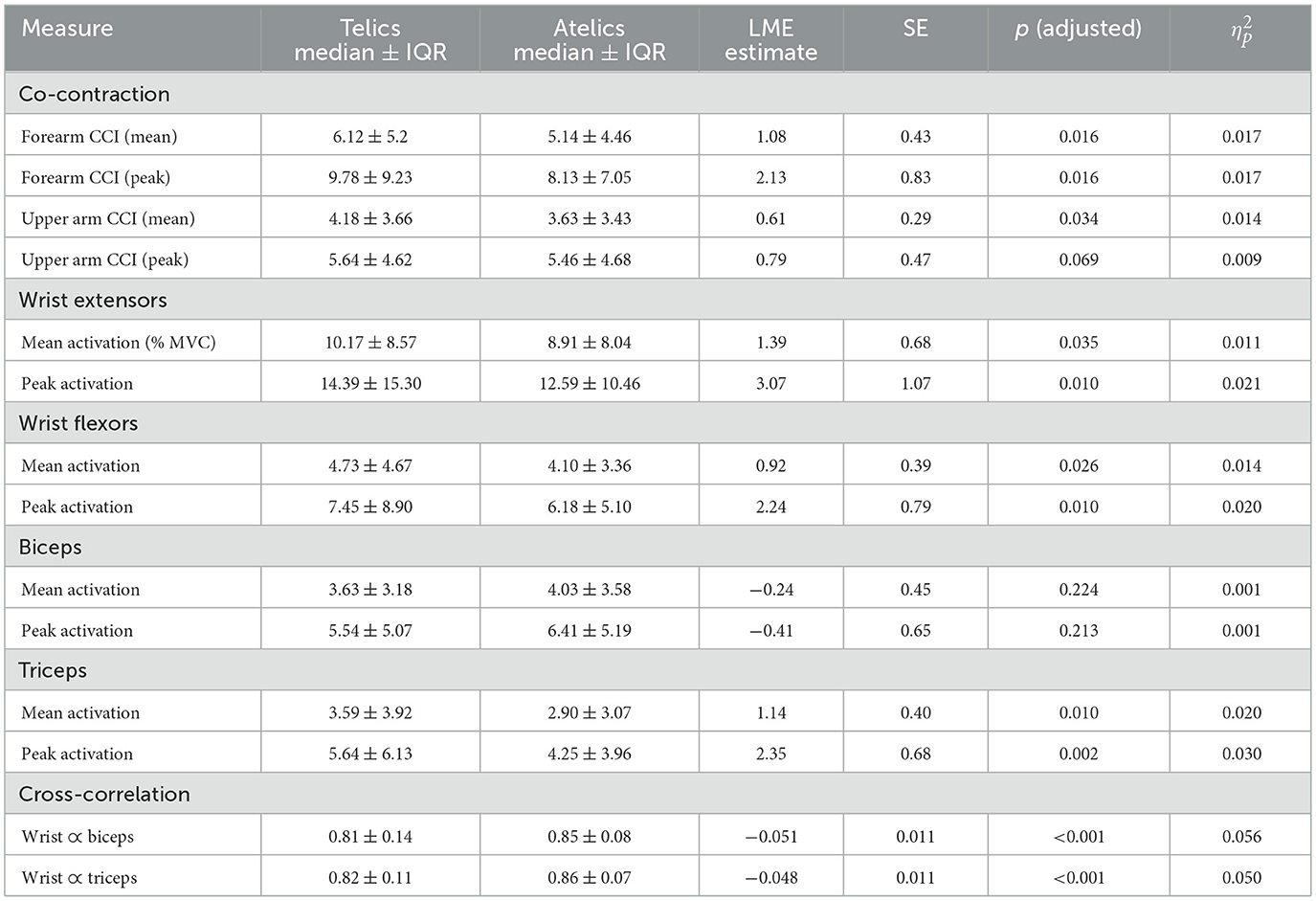Screen dimensions: 1316x901
Task: Click the Biceps section heading
Action: point(50,548)
